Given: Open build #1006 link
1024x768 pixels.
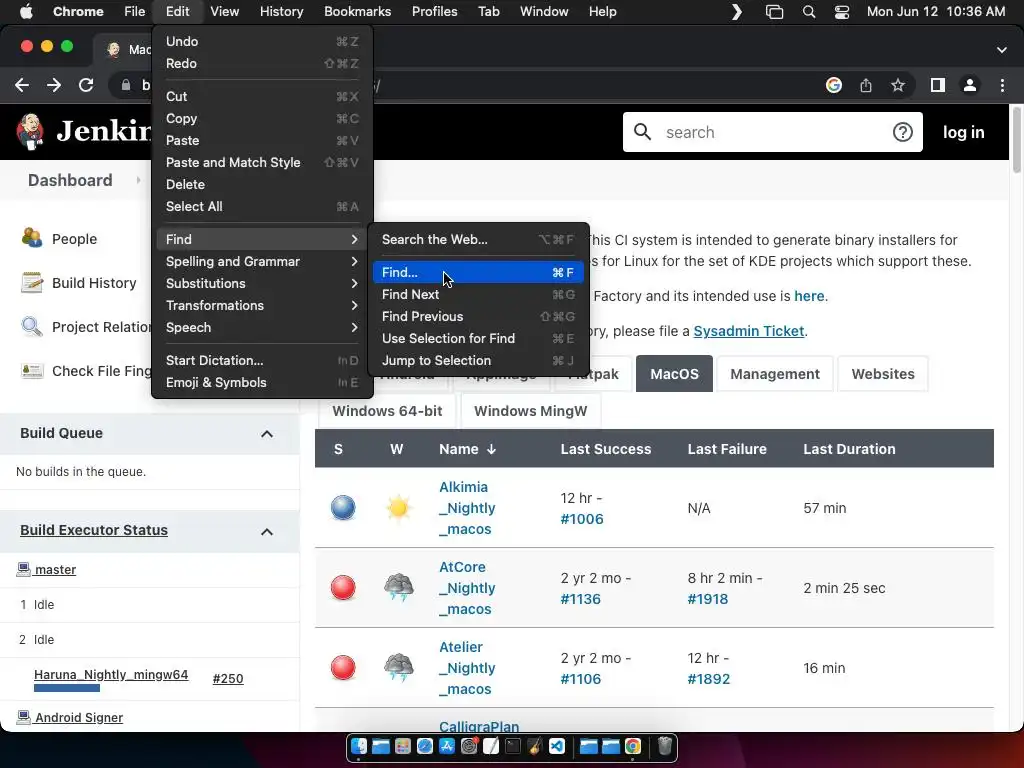Looking at the screenshot, I should (x=582, y=519).
